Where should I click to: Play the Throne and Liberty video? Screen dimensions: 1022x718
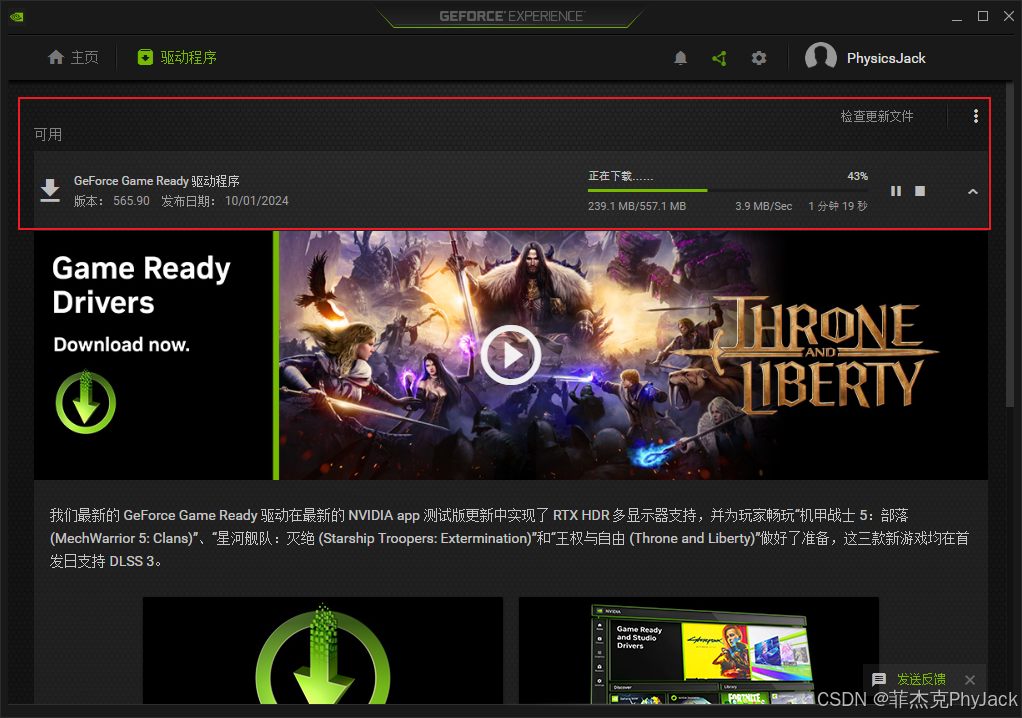pos(511,355)
